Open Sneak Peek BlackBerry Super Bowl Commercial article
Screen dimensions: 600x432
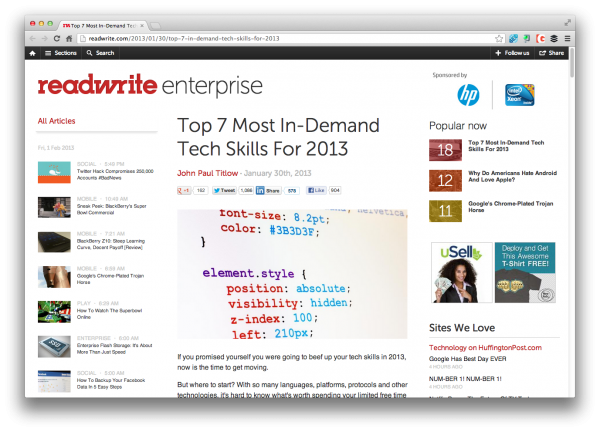point(111,209)
